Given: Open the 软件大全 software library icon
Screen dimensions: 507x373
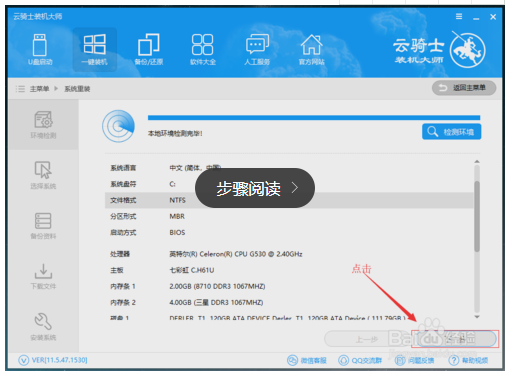Looking at the screenshot, I should click(203, 49).
